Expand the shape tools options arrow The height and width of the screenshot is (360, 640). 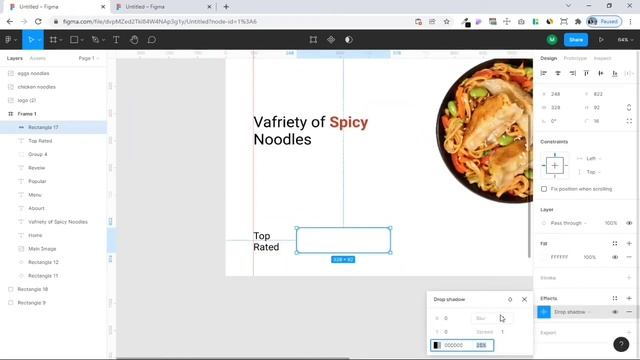click(x=82, y=40)
